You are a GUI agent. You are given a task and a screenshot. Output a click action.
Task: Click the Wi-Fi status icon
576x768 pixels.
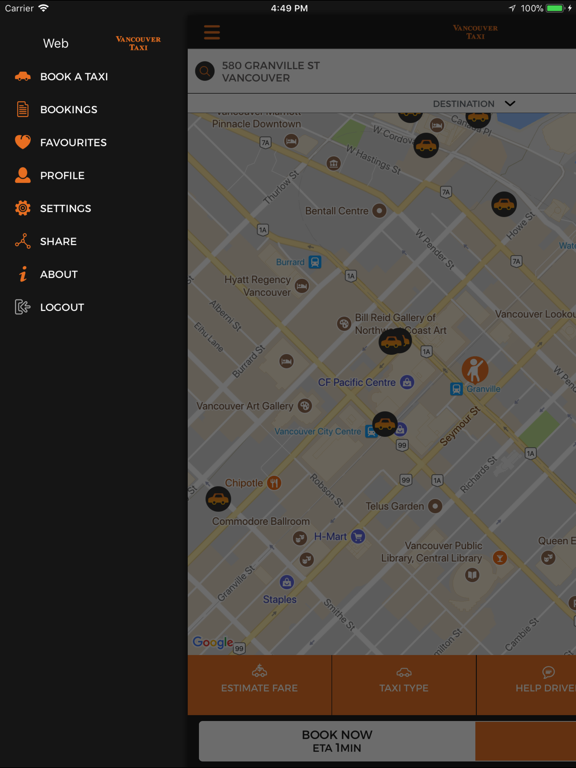click(44, 8)
